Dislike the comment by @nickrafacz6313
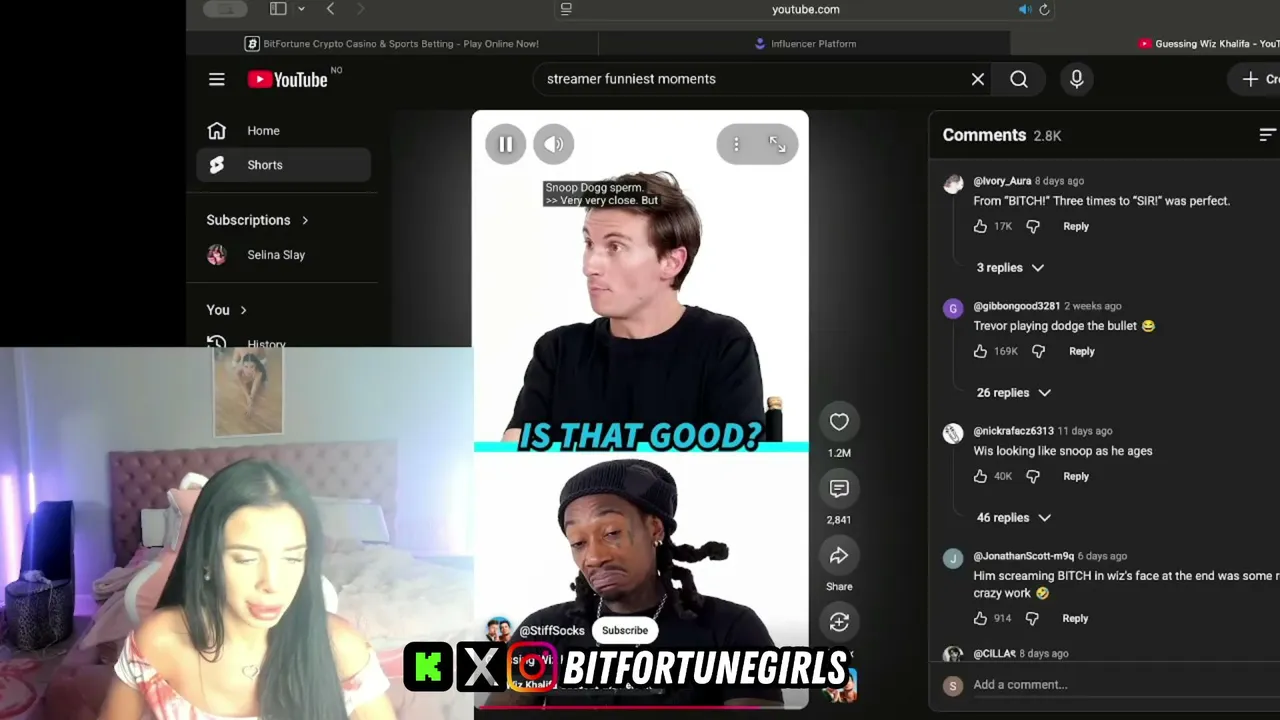The image size is (1280, 720). [1033, 477]
